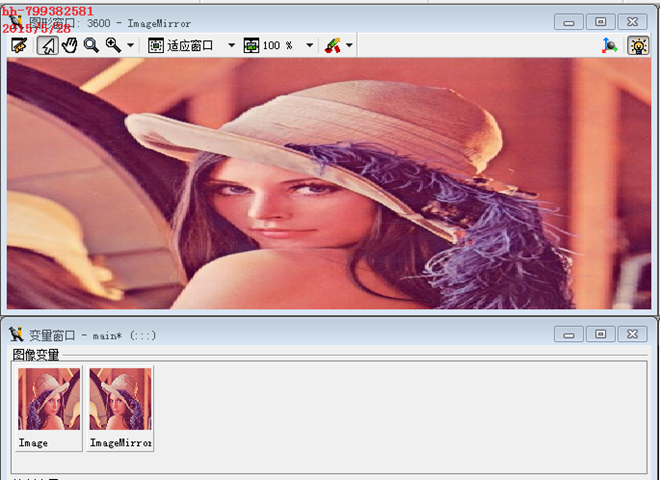The width and height of the screenshot is (660, 480).
Task: Maximize the 变量窗口 window
Action: tap(601, 334)
